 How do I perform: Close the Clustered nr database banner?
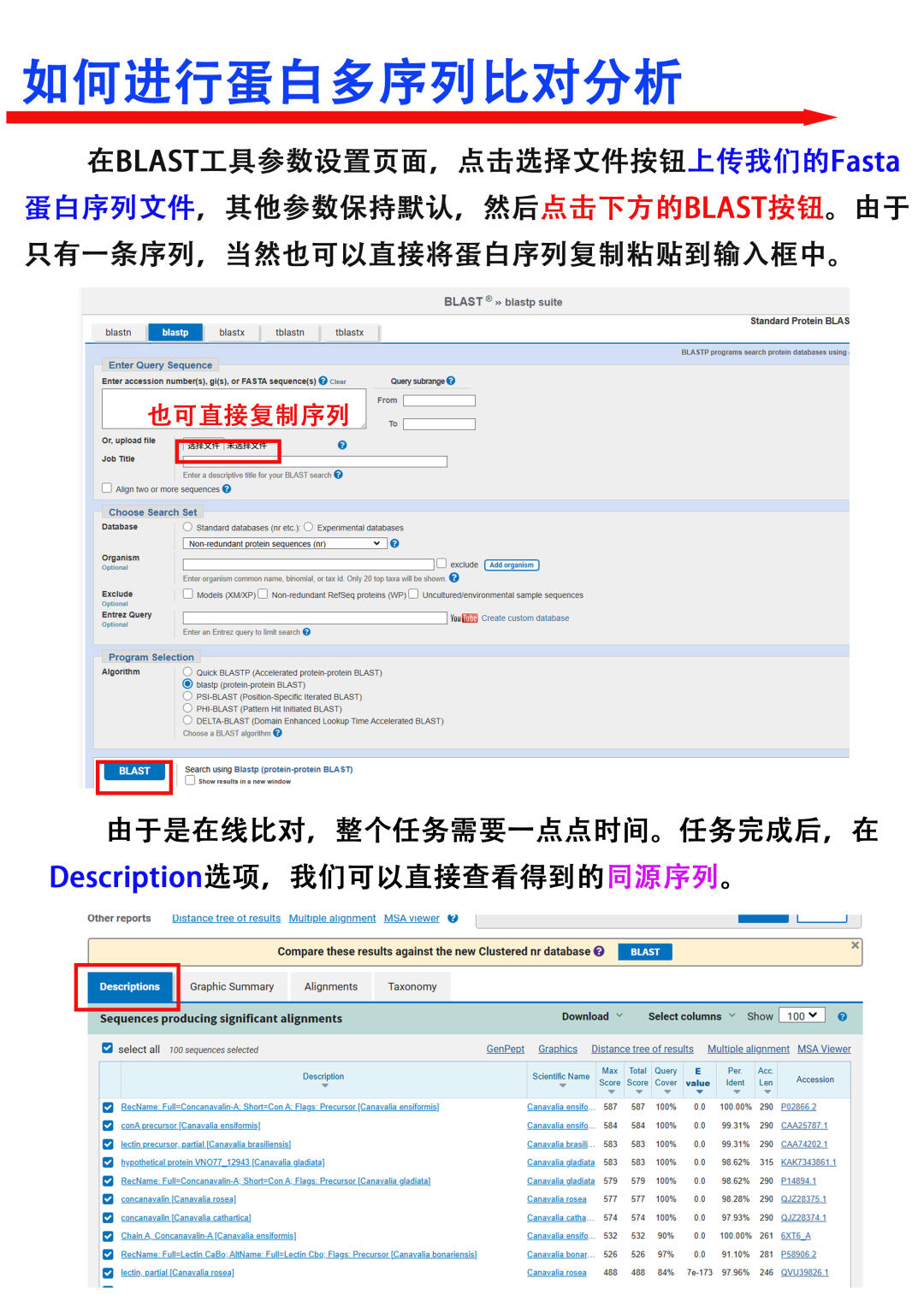(855, 945)
